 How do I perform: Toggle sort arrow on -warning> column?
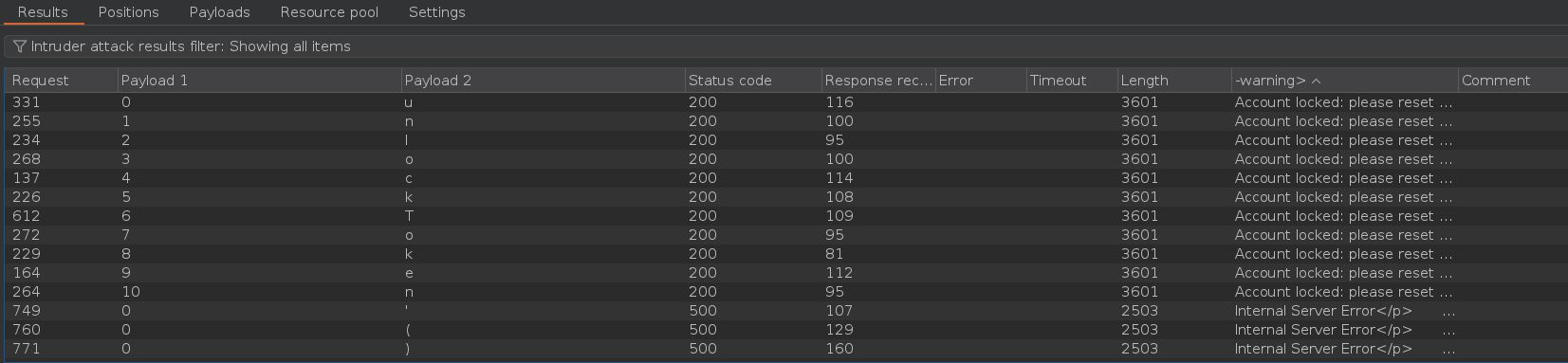(x=1316, y=81)
